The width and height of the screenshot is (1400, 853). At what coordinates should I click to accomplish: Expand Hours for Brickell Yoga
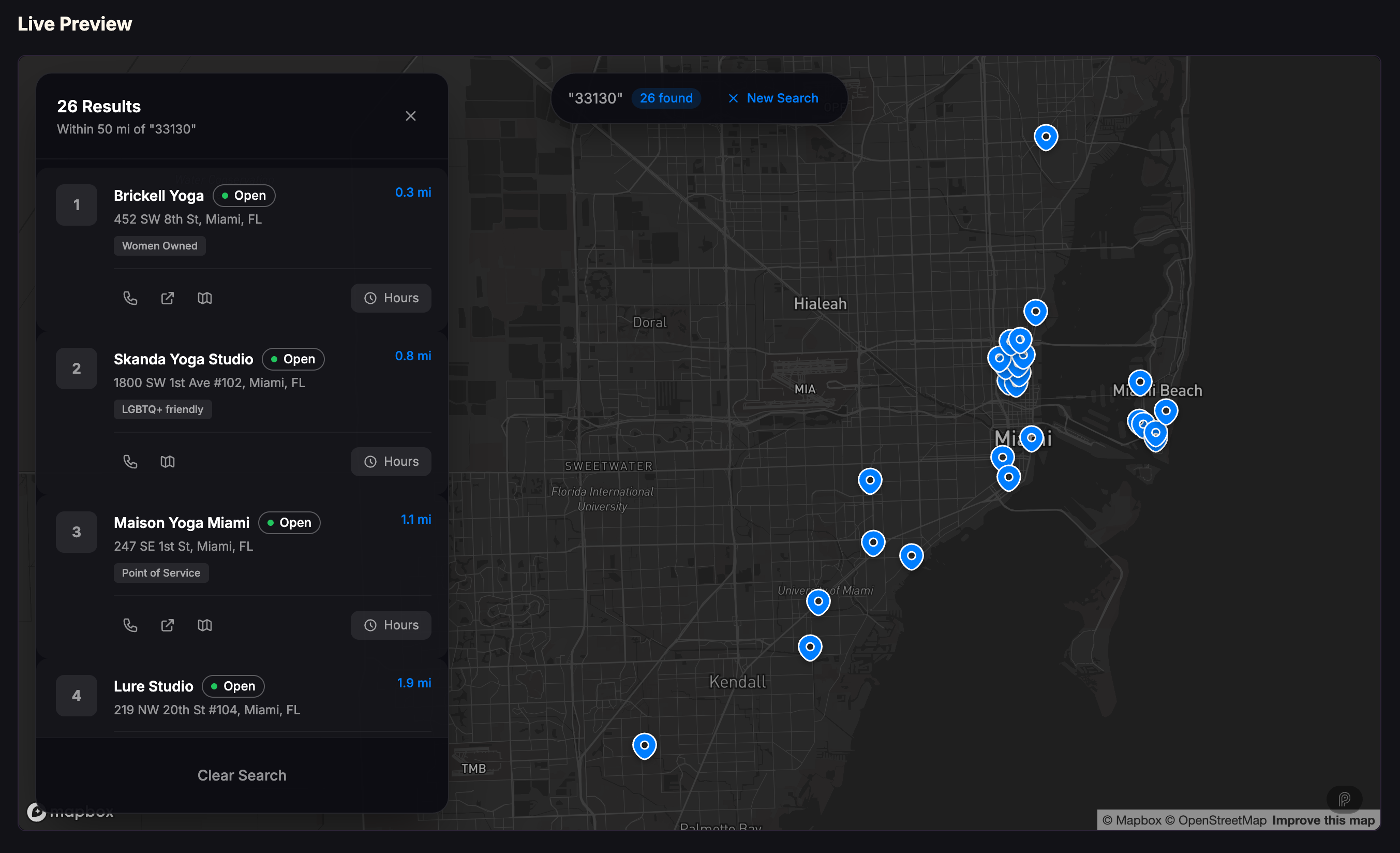390,298
